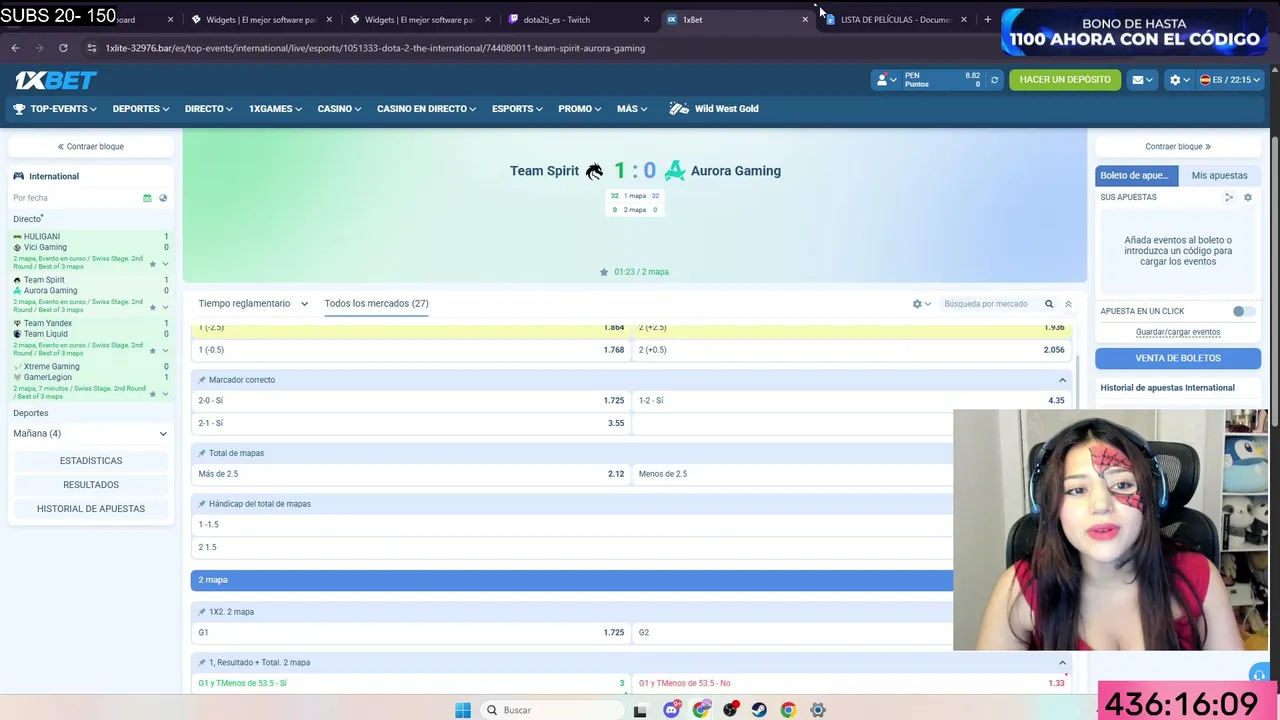Open Wild West Gold promotion
Image resolution: width=1280 pixels, height=720 pixels.
[714, 109]
